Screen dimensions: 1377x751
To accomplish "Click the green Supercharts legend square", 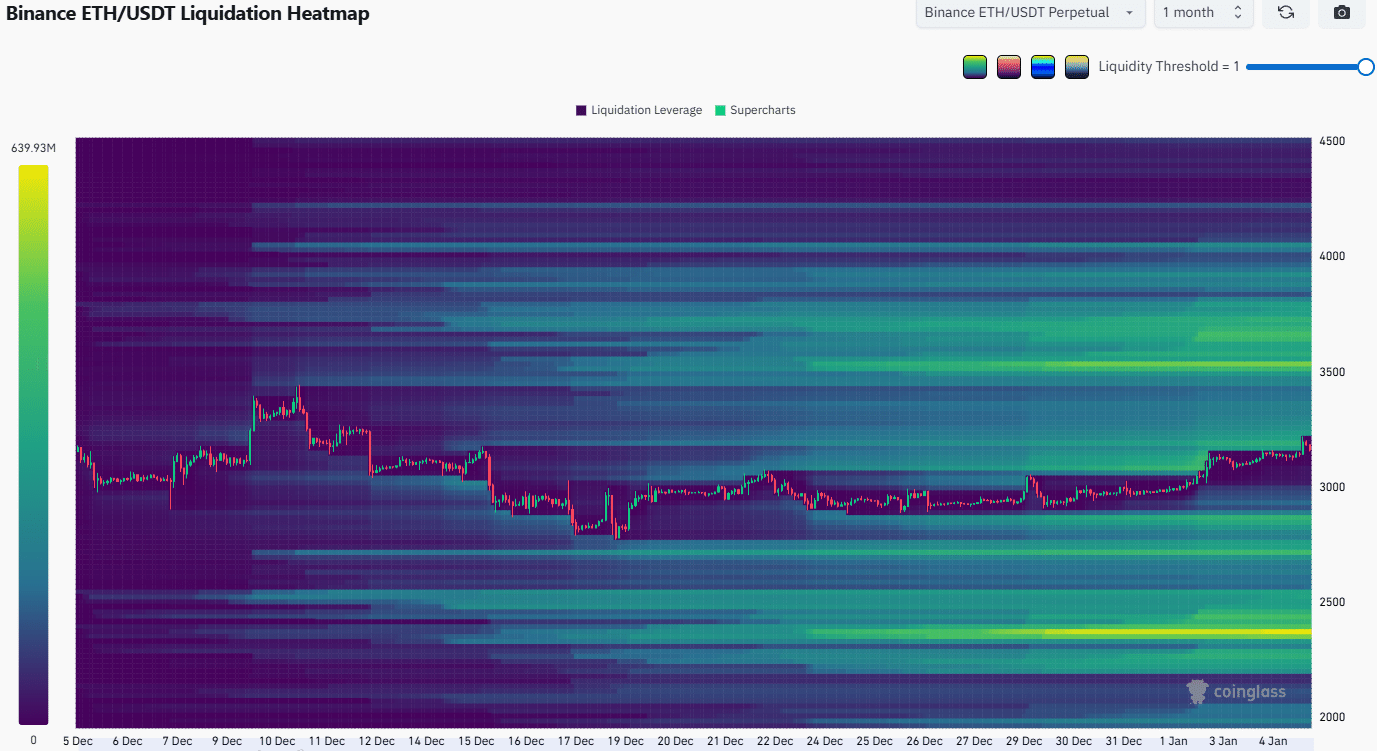I will point(720,110).
